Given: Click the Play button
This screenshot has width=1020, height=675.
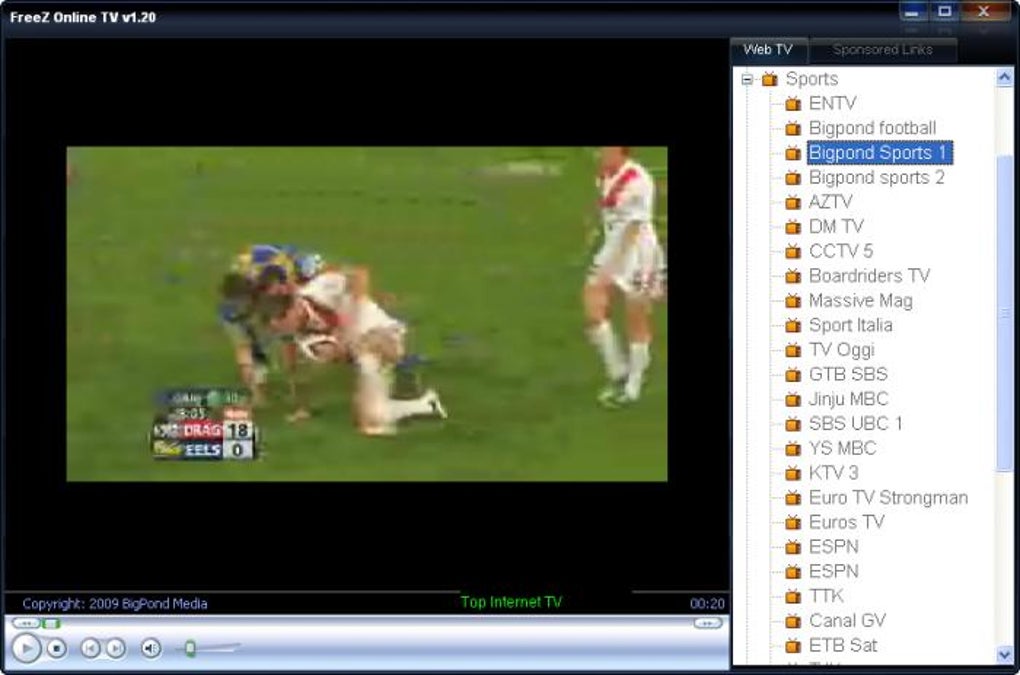Looking at the screenshot, I should pyautogui.click(x=26, y=648).
